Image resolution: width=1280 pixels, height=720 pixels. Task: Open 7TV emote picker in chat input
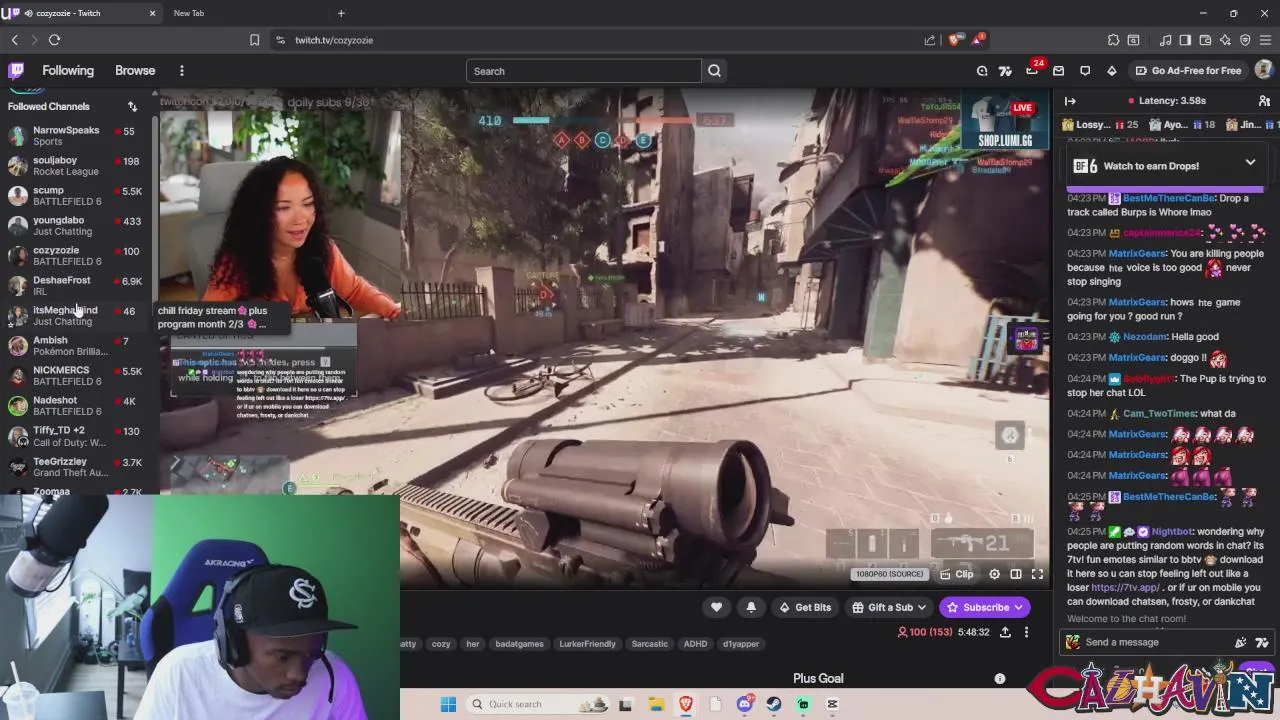(x=1262, y=643)
